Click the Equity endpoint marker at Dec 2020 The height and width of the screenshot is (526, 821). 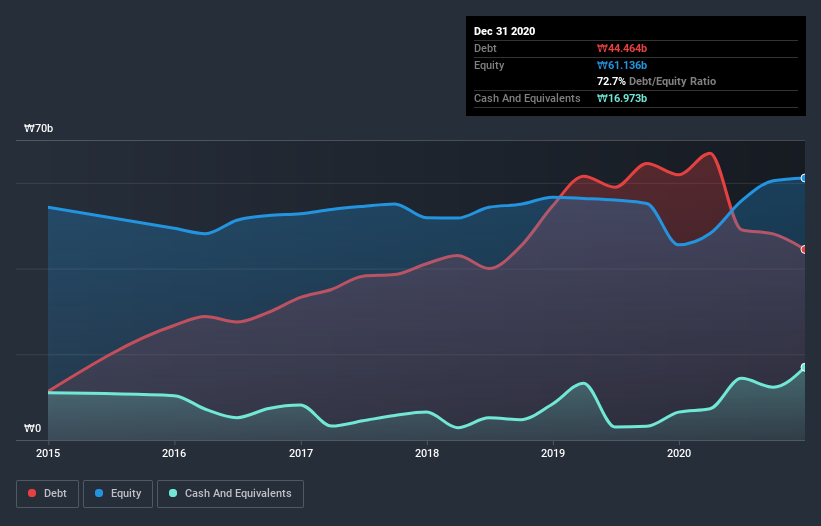804,178
